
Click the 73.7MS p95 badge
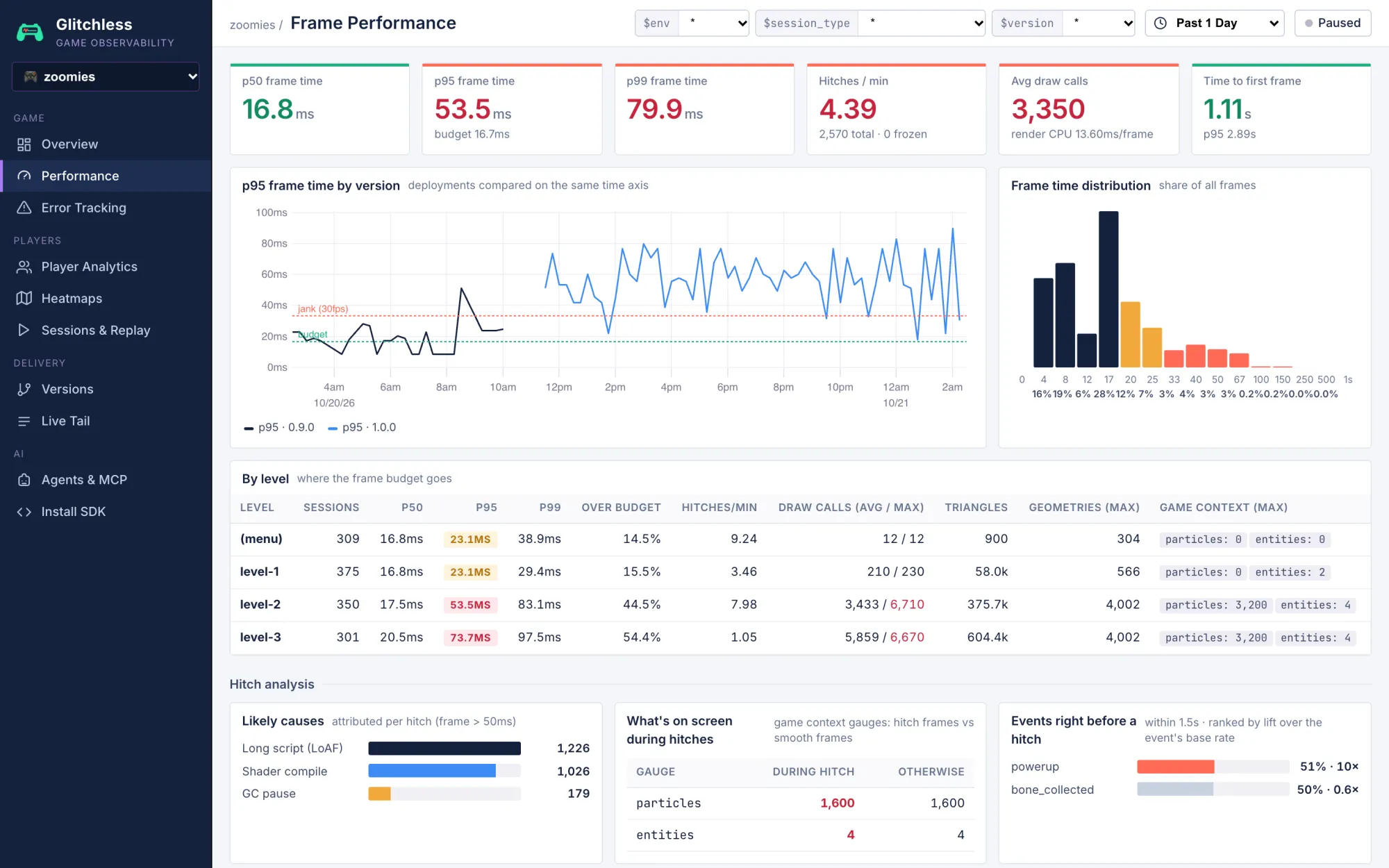tap(470, 637)
